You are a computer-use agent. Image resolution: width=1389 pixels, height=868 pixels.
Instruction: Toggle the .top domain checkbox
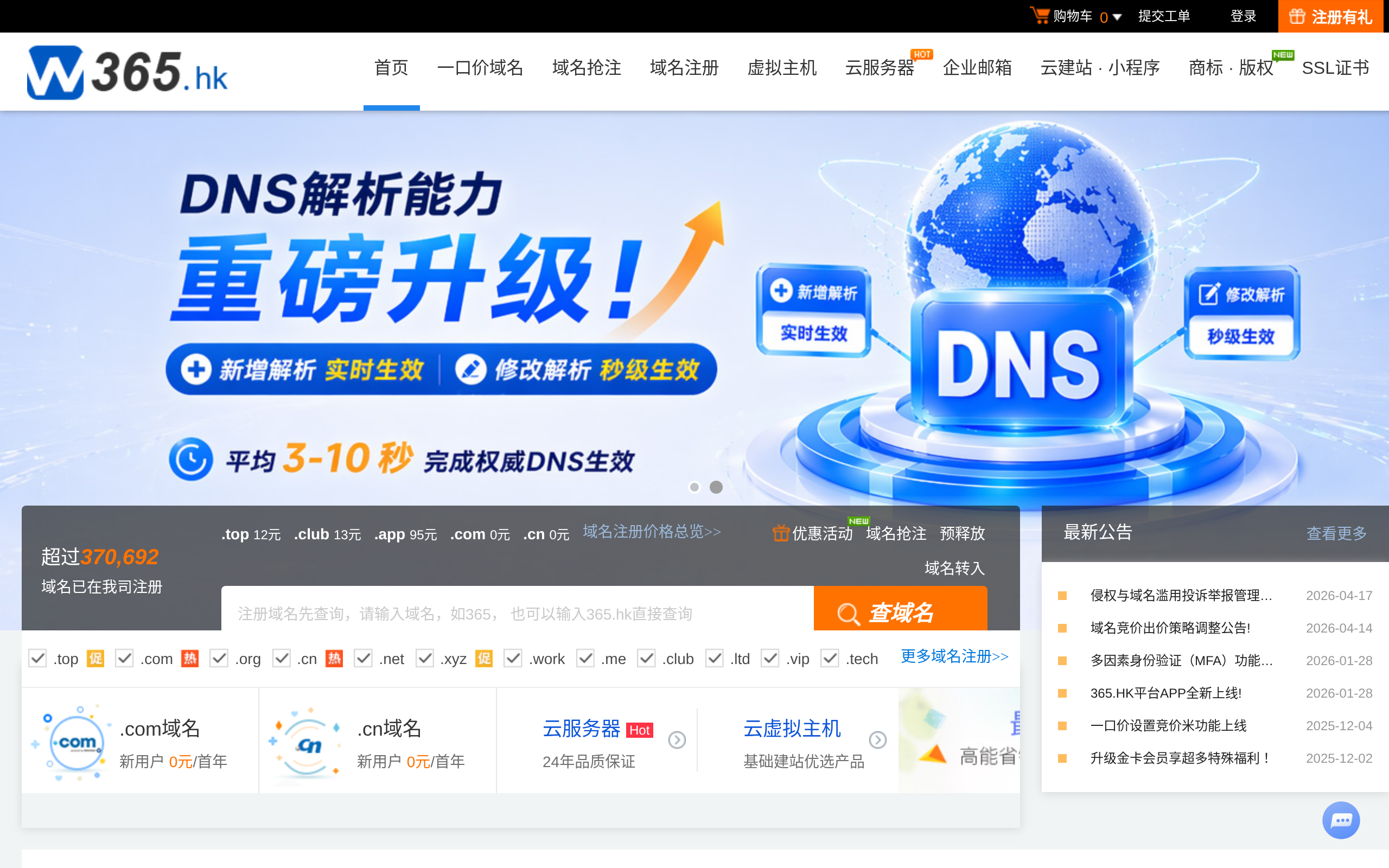click(x=37, y=659)
